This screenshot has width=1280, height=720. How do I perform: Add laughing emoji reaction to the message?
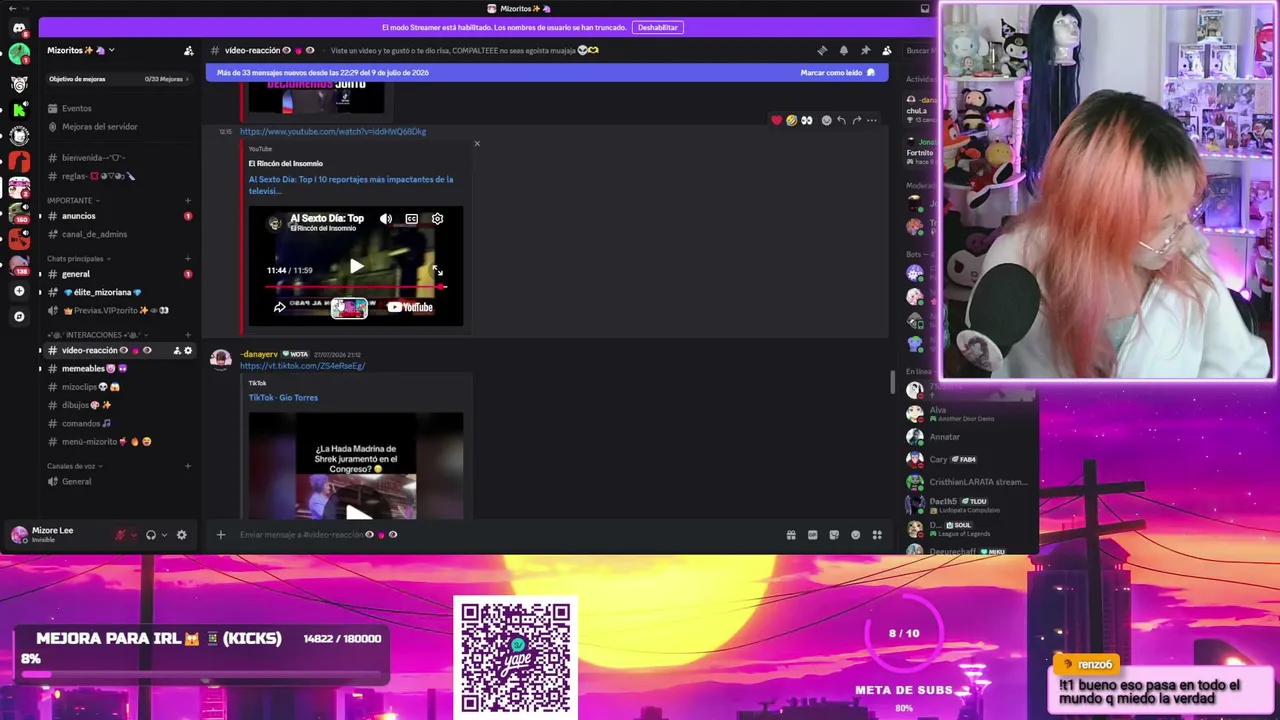tap(791, 120)
